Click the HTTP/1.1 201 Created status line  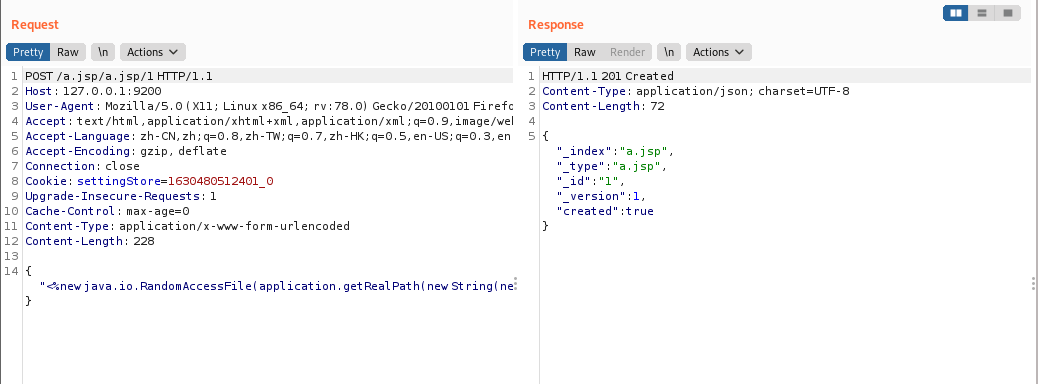608,76
